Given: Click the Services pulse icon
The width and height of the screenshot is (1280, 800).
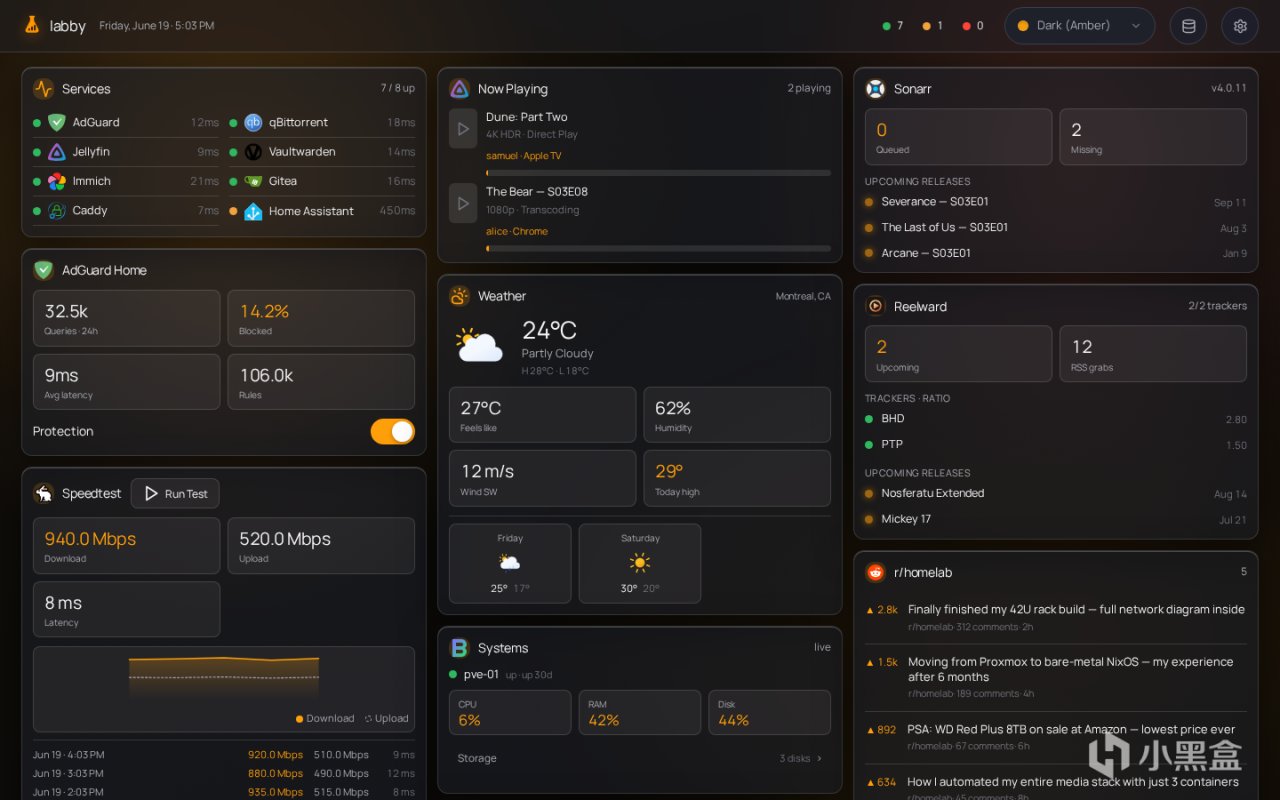Looking at the screenshot, I should coord(43,89).
